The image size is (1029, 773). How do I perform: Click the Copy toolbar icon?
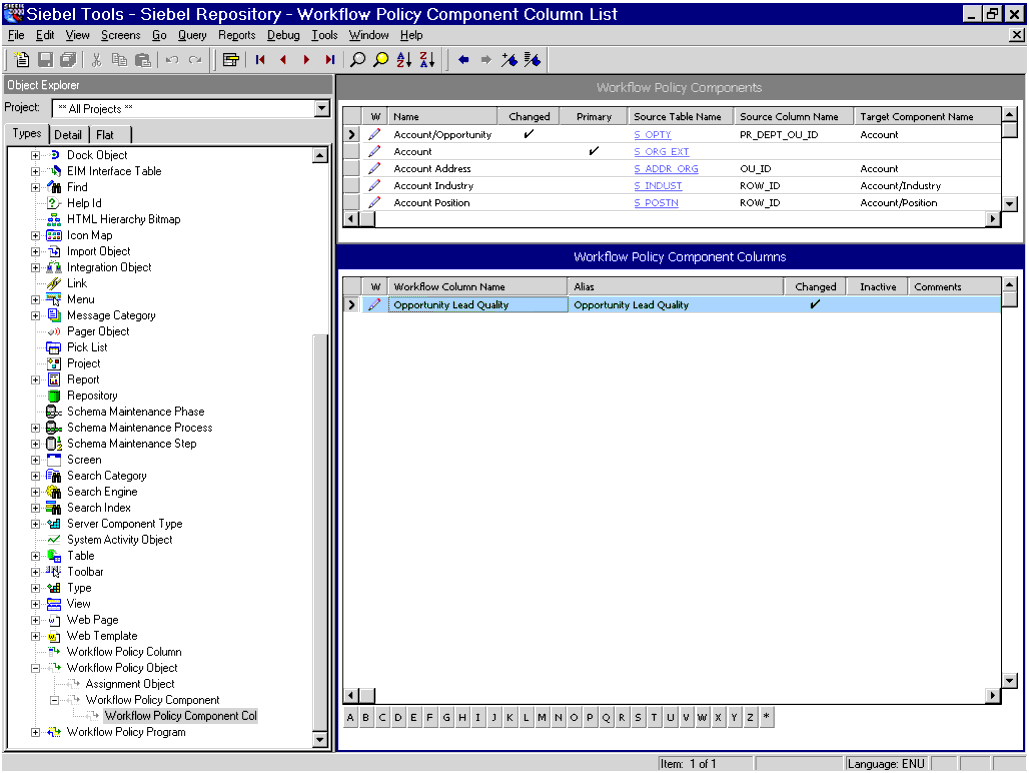[x=119, y=60]
